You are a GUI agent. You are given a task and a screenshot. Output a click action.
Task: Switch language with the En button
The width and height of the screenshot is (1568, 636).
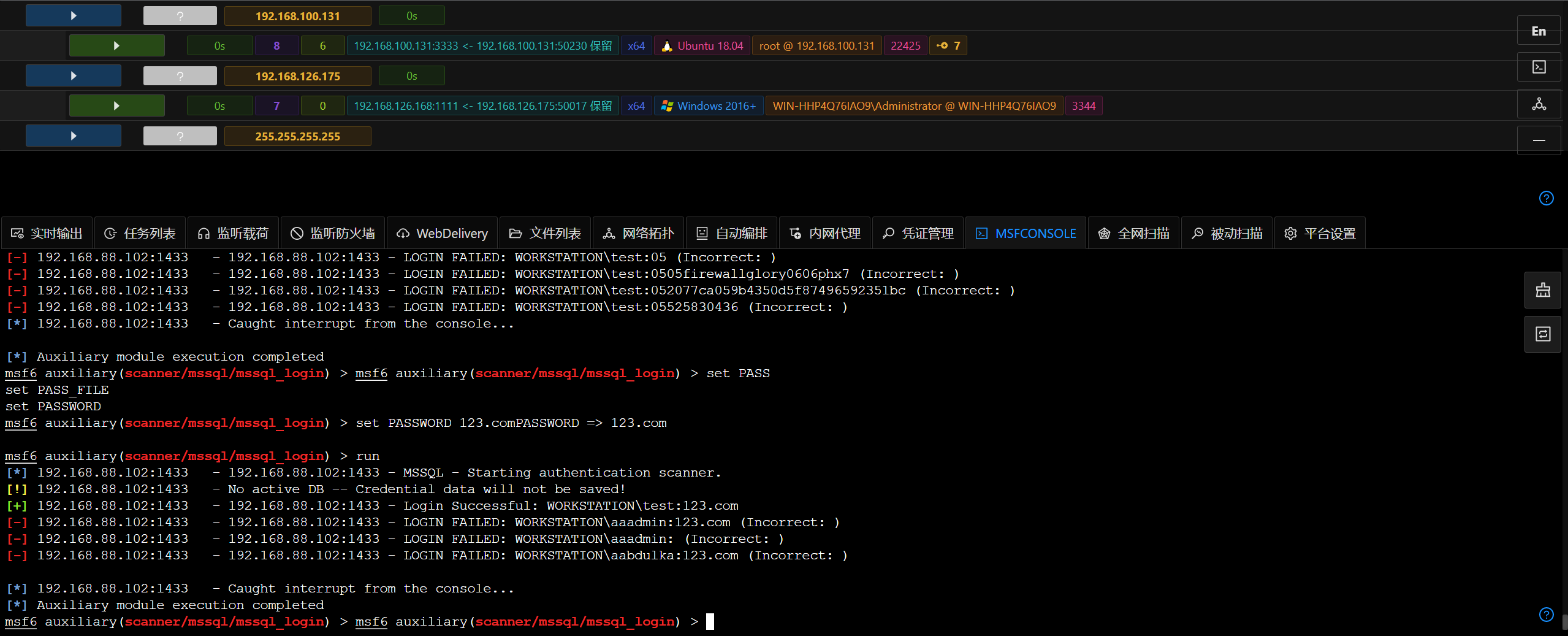pos(1539,31)
